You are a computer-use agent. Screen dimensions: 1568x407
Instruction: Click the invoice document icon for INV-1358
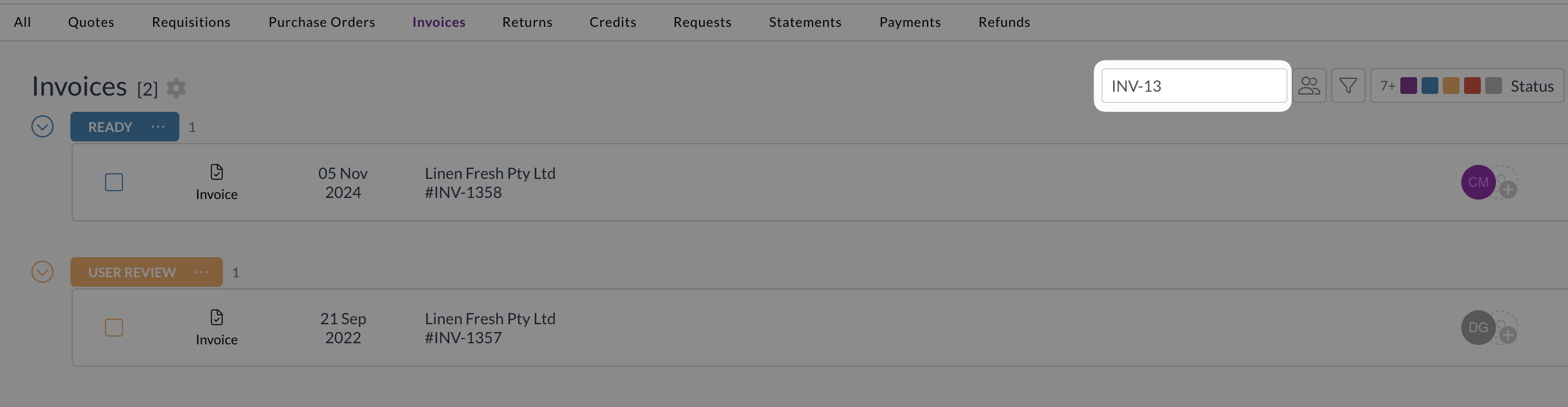217,172
